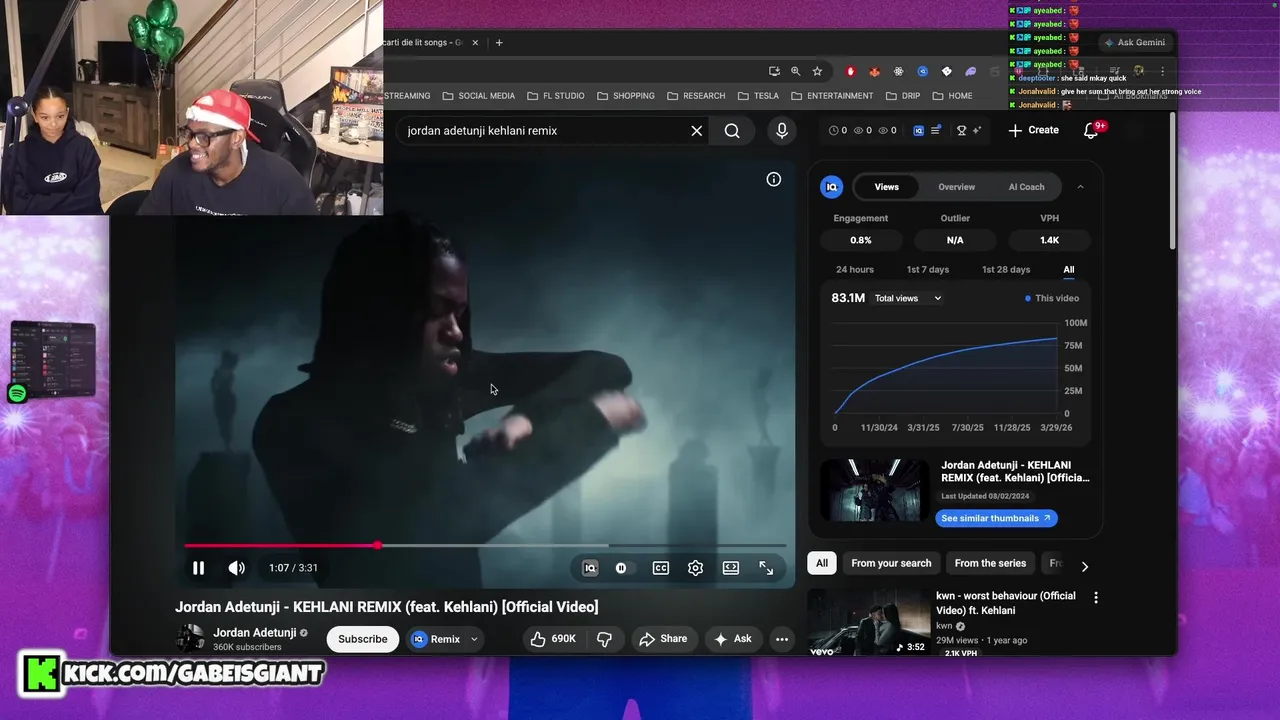Select the From your search chip
This screenshot has width=1280, height=720.
coord(891,564)
